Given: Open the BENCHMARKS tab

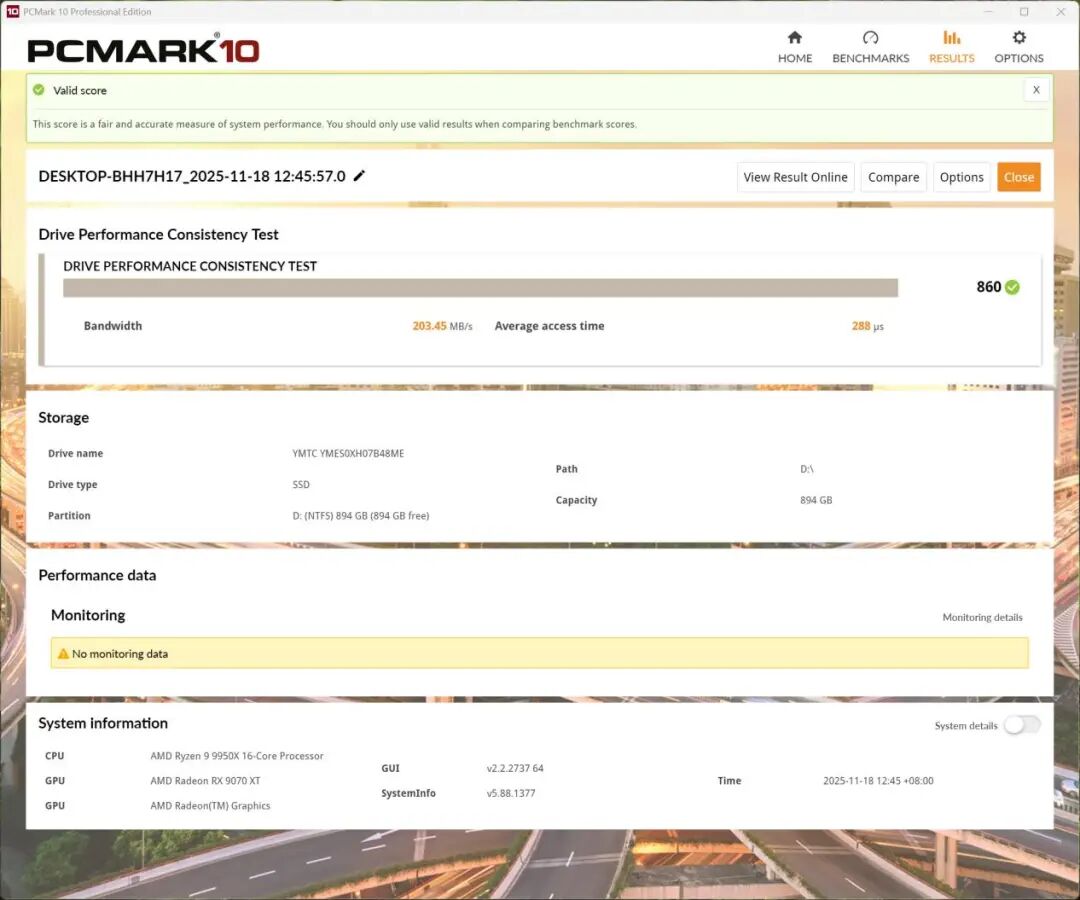Looking at the screenshot, I should pyautogui.click(x=870, y=47).
